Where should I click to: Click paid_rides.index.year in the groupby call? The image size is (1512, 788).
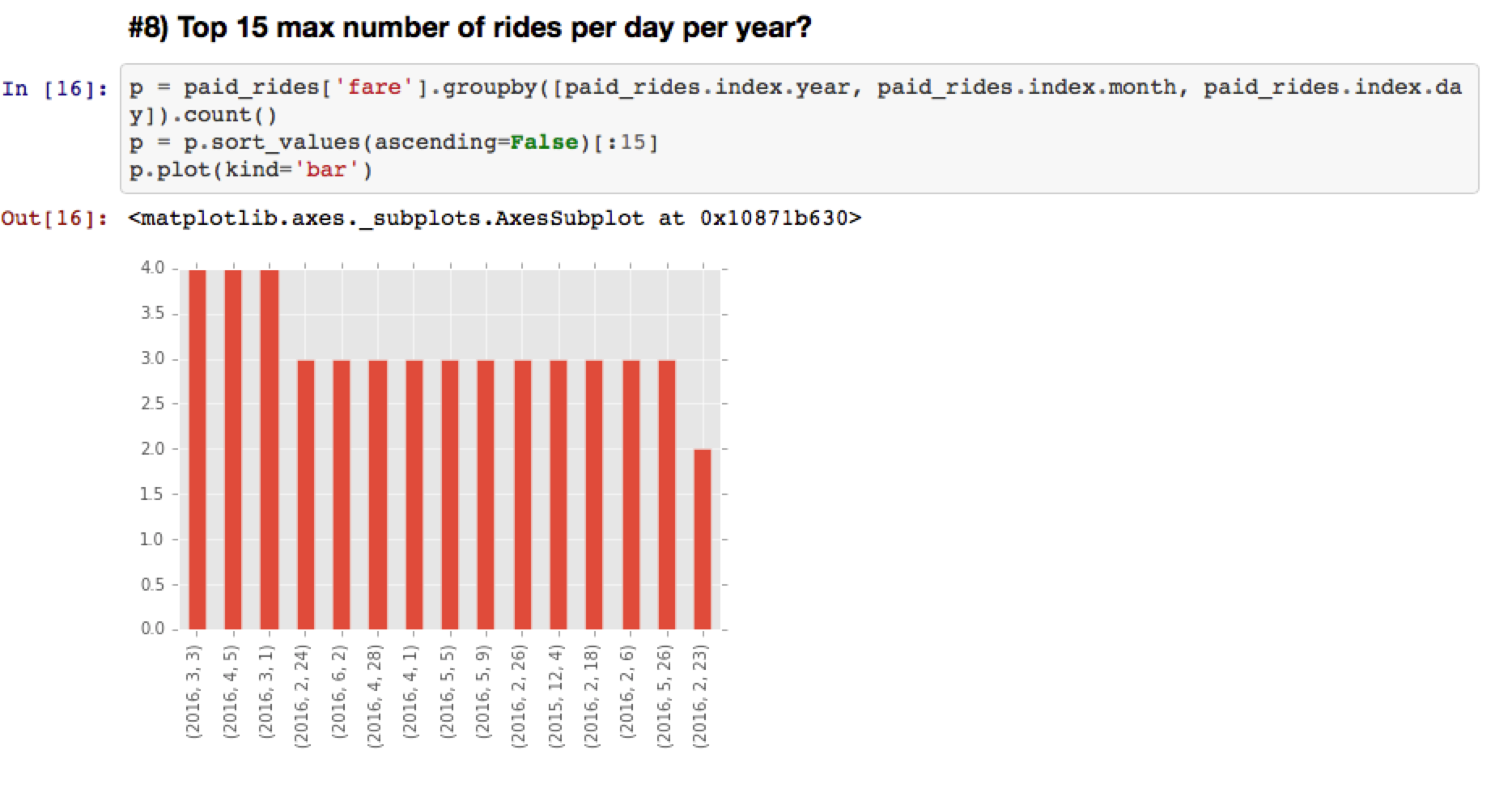point(707,87)
